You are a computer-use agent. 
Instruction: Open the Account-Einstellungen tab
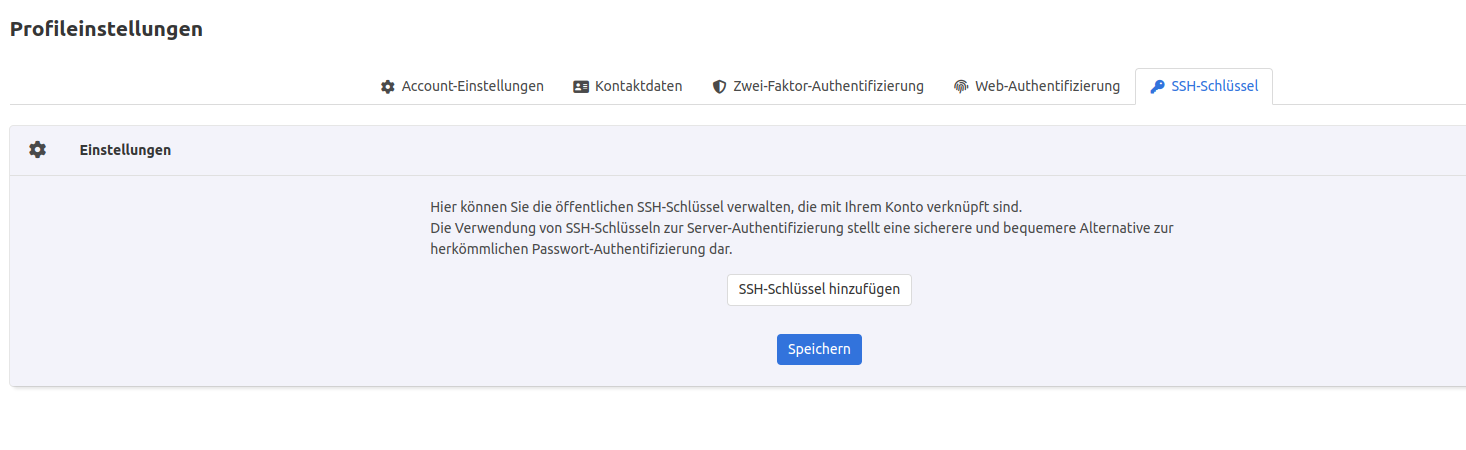coord(472,87)
